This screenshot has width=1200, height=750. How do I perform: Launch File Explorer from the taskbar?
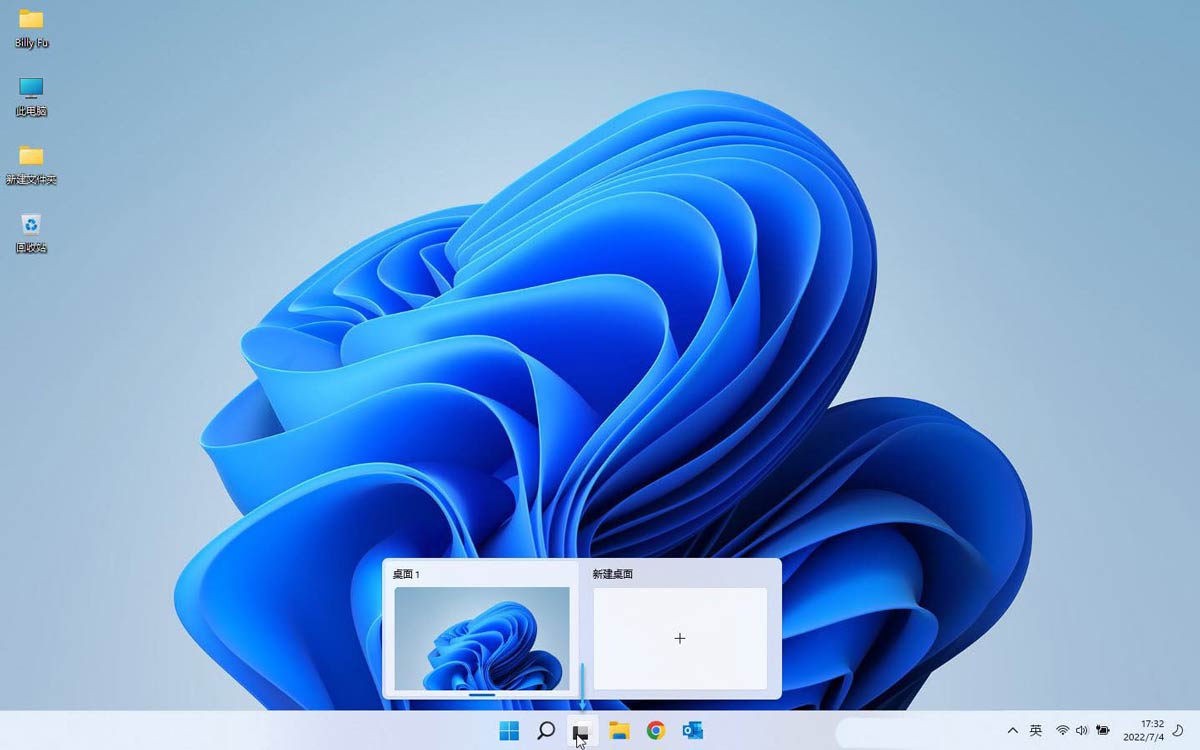(619, 731)
